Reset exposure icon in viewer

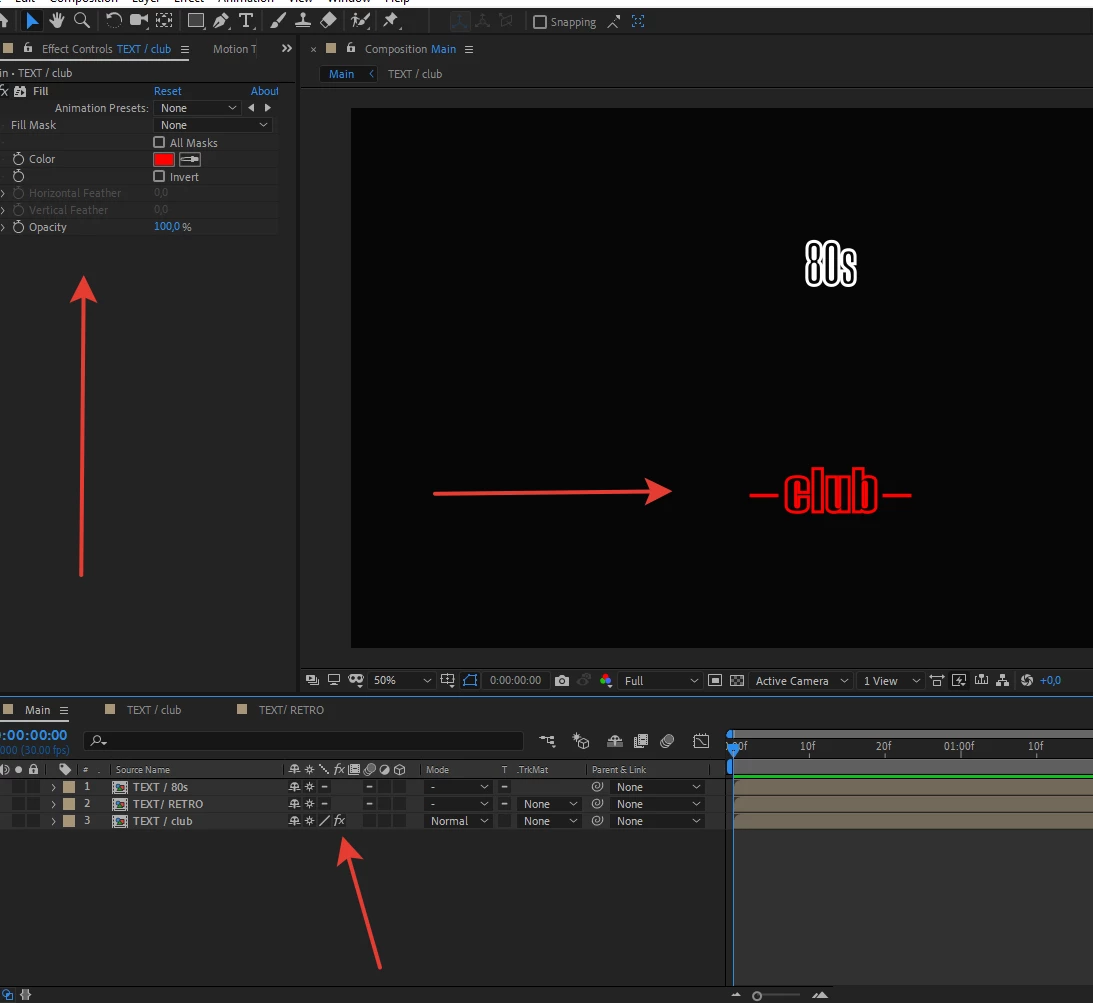point(1027,680)
